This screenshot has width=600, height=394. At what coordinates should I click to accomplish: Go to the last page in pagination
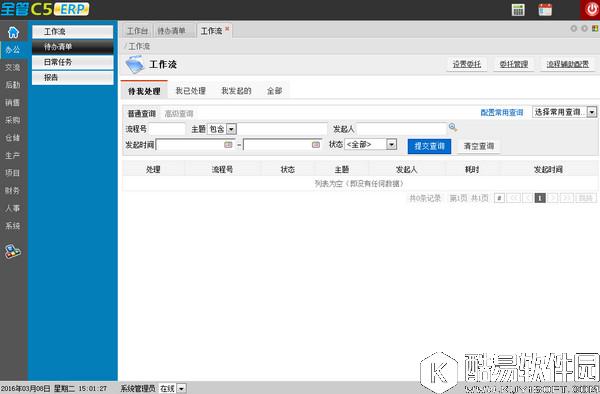click(x=567, y=198)
